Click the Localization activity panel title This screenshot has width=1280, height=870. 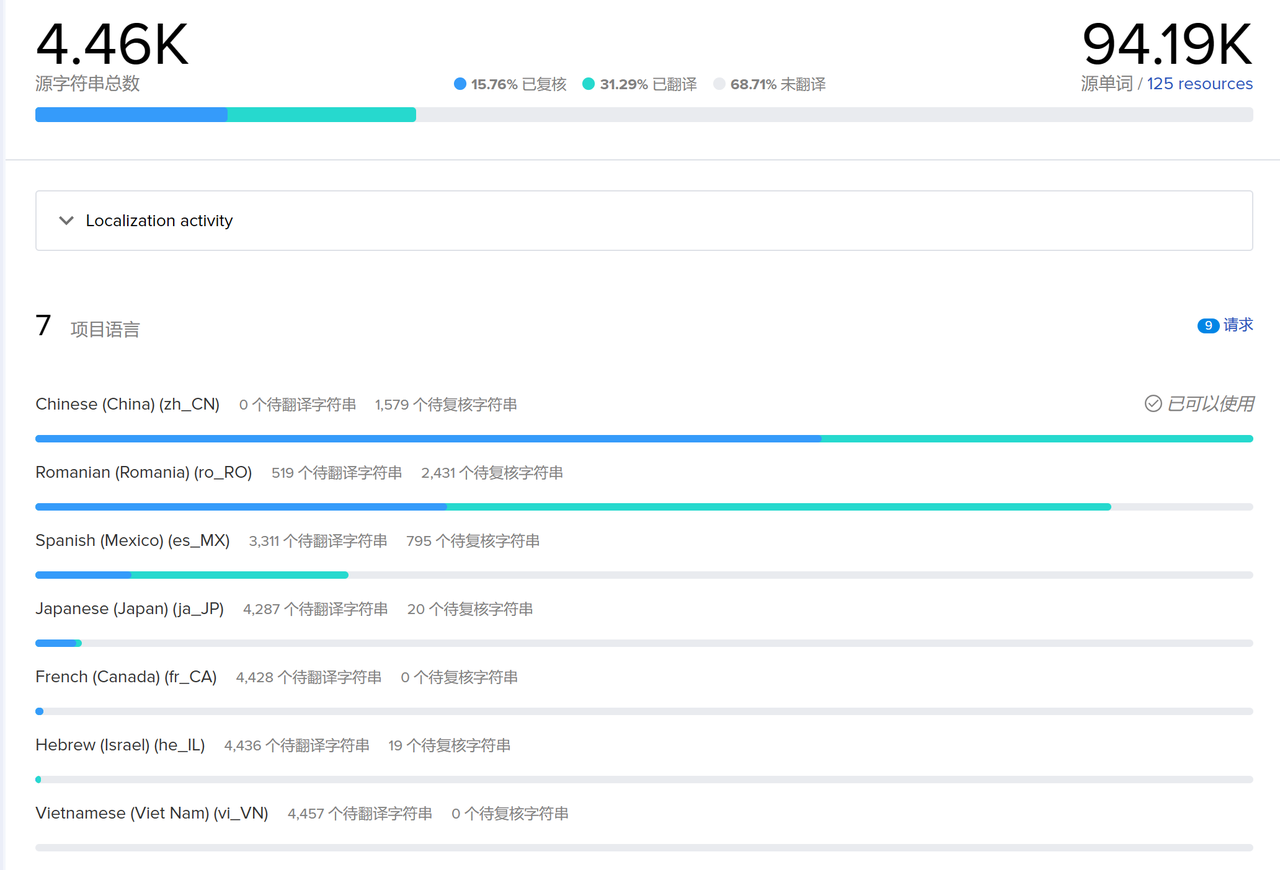pyautogui.click(x=159, y=221)
